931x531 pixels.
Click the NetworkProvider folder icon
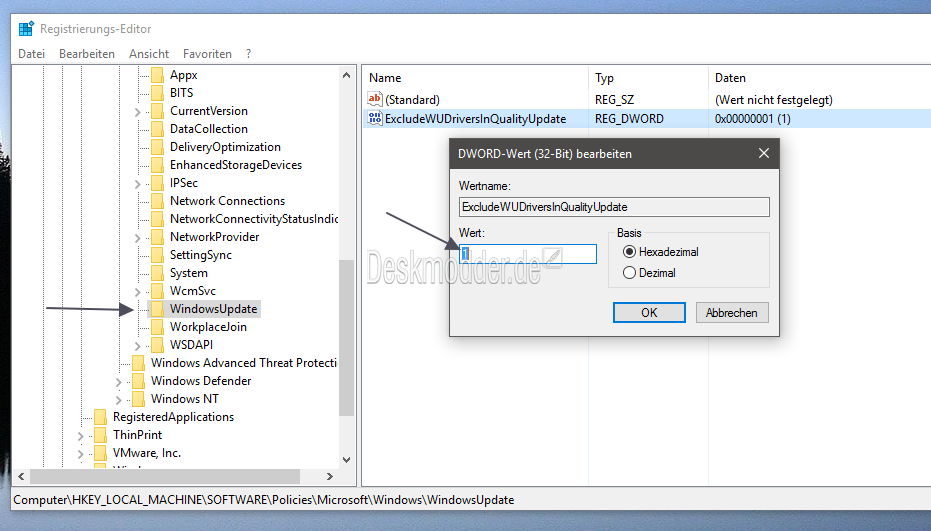pos(157,237)
